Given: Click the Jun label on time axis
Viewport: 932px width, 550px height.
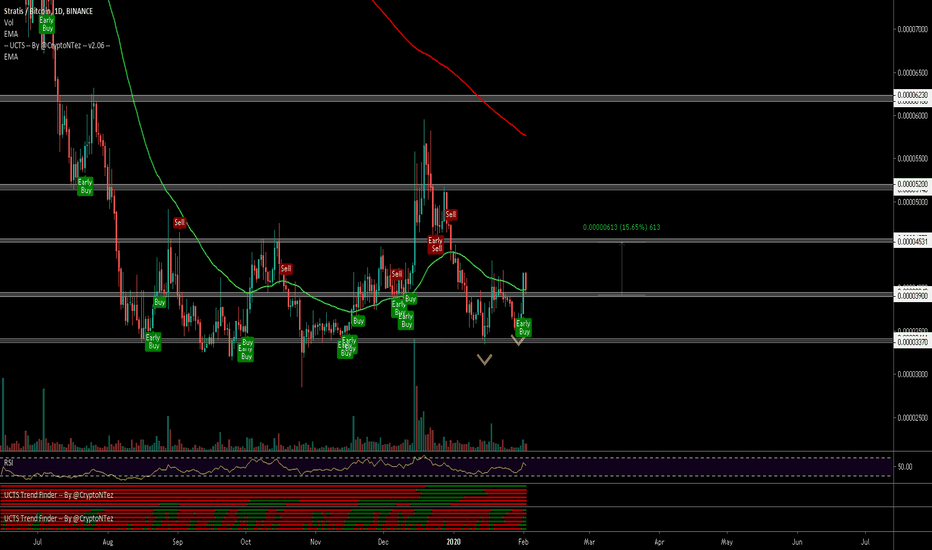Looking at the screenshot, I should pyautogui.click(x=797, y=542).
